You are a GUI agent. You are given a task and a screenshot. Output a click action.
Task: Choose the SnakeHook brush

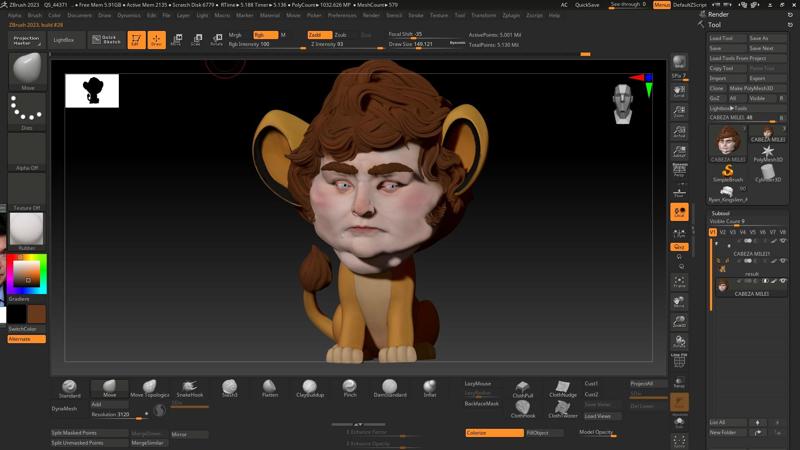pyautogui.click(x=189, y=387)
